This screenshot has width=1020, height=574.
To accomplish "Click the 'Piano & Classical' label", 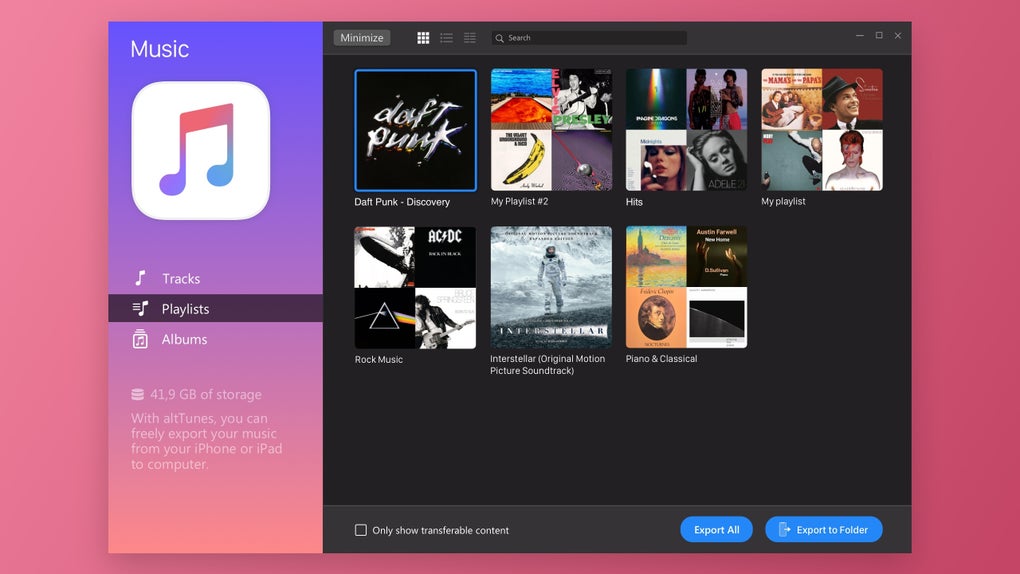I will click(x=662, y=359).
